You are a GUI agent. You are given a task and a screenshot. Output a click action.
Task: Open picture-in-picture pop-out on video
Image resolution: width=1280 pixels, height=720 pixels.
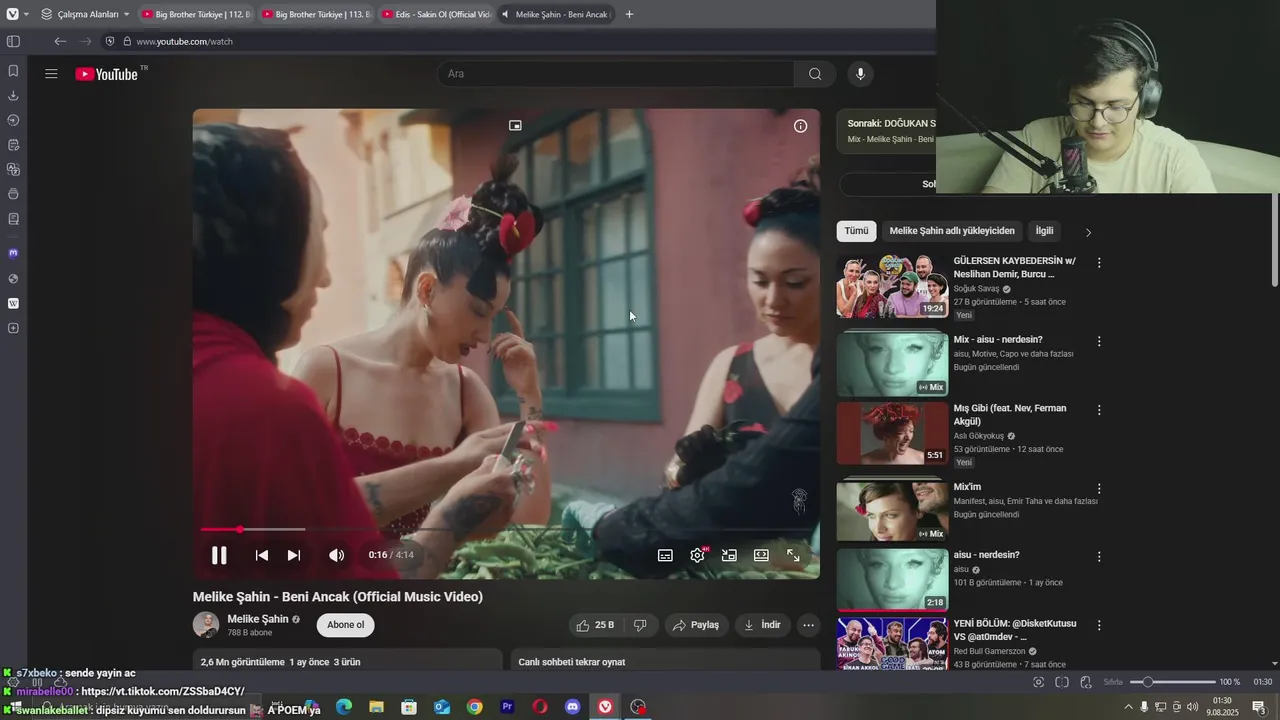click(x=515, y=126)
